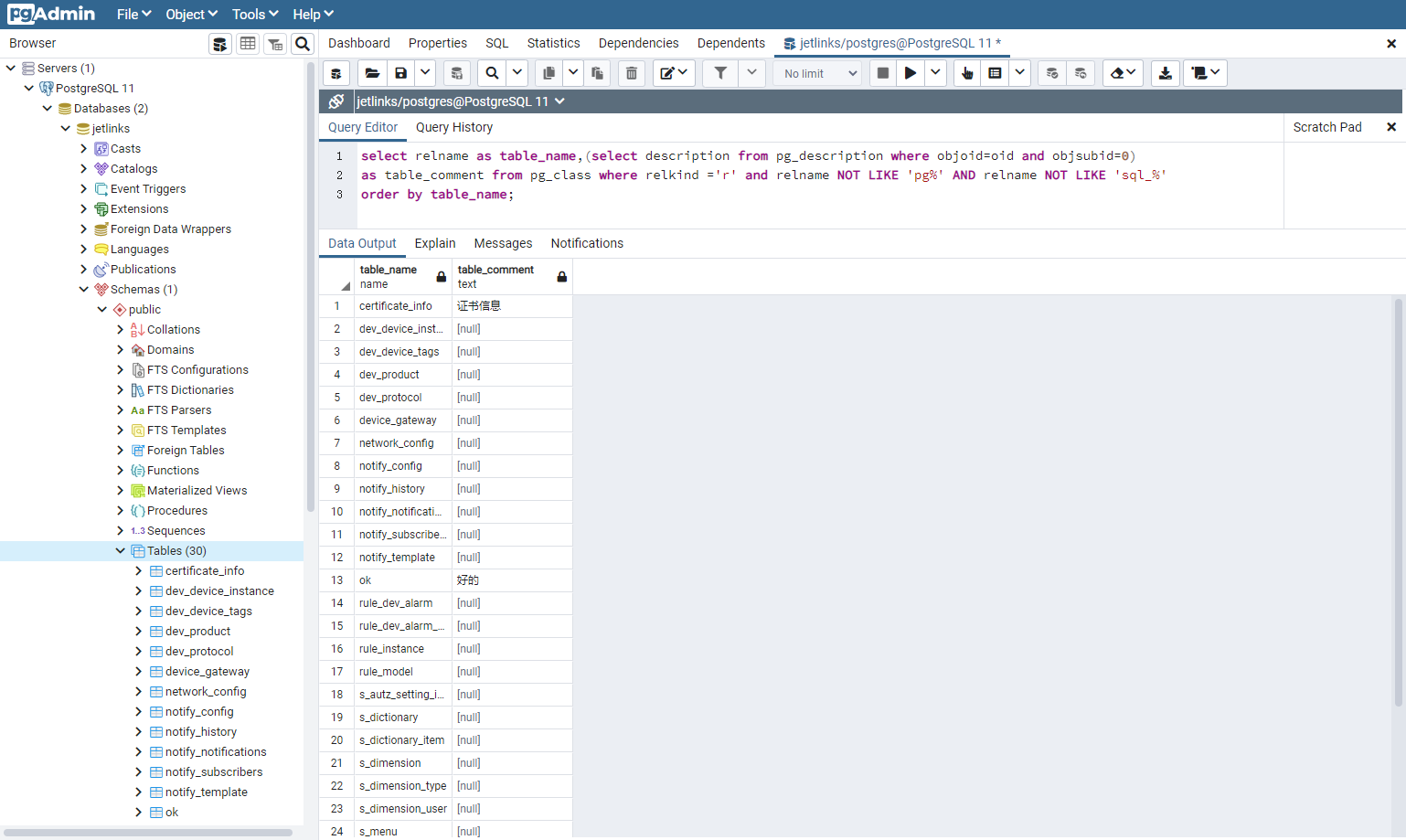Expand the dev_product table node
1406x840 pixels.
tap(138, 631)
